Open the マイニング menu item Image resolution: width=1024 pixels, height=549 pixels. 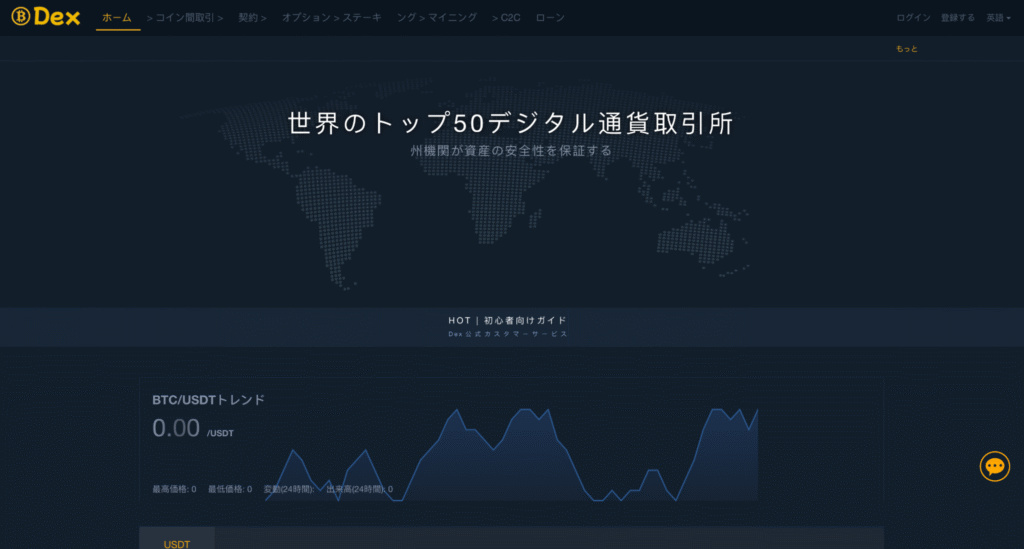(x=453, y=18)
